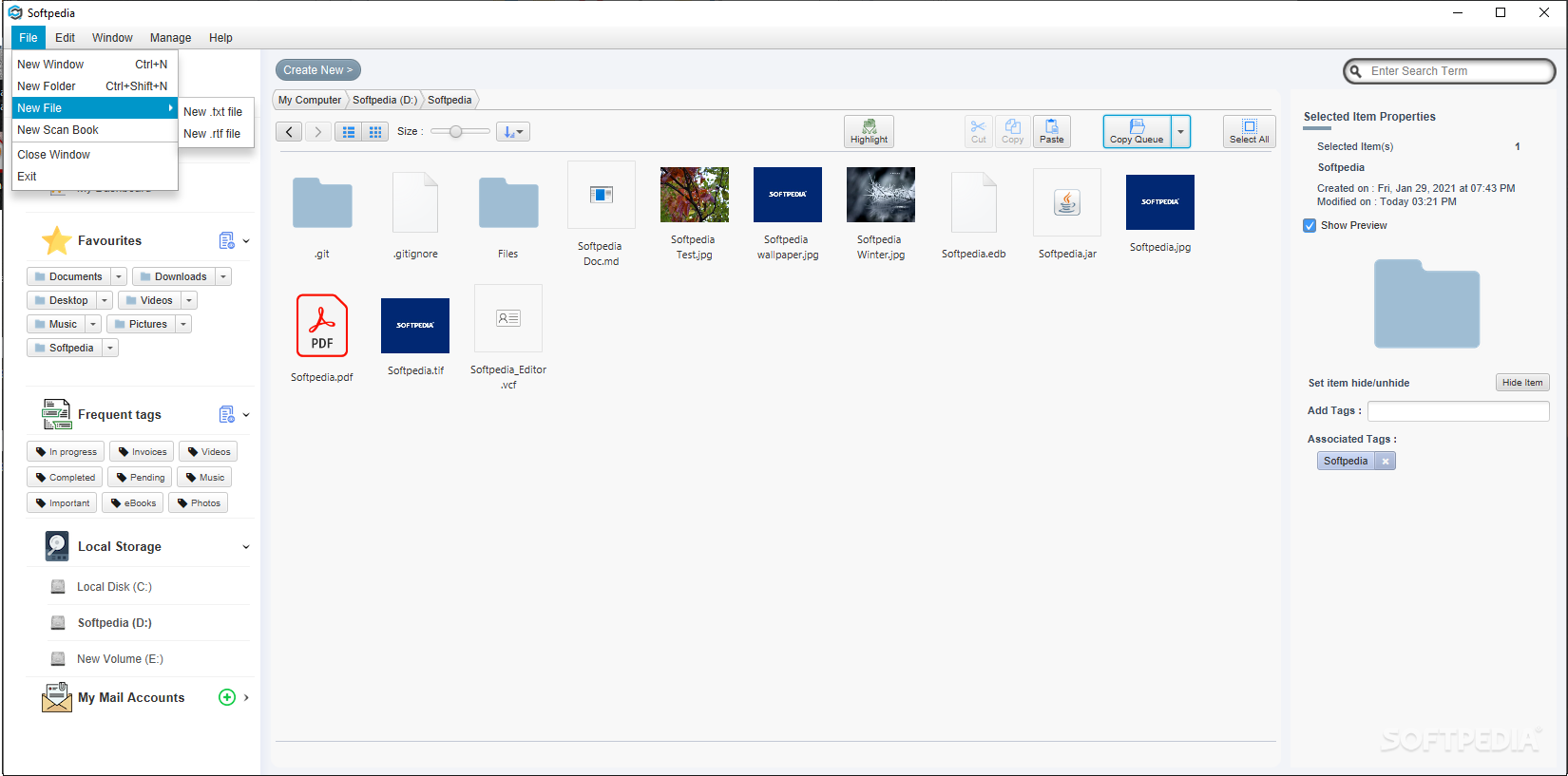This screenshot has height=776, width=1568.
Task: Open New Volume (E:) drive
Action: tap(120, 659)
